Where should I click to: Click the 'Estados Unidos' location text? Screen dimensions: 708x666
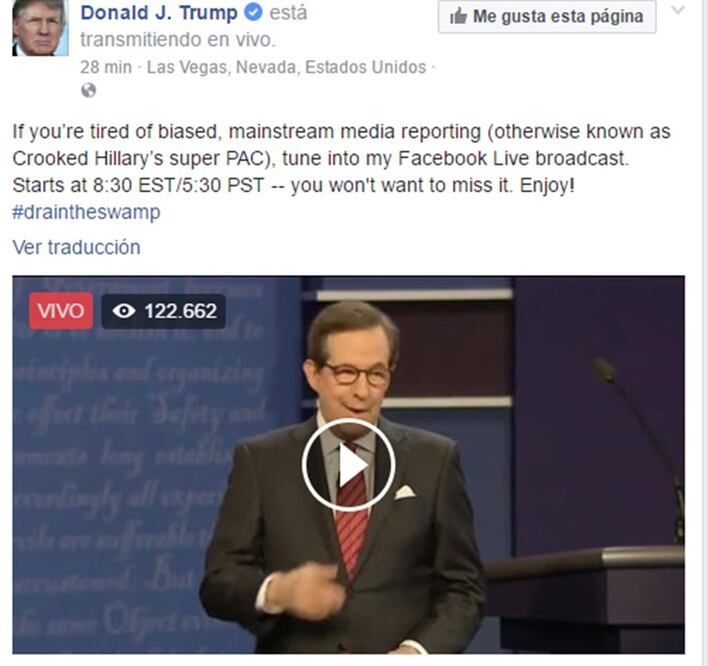[x=365, y=67]
